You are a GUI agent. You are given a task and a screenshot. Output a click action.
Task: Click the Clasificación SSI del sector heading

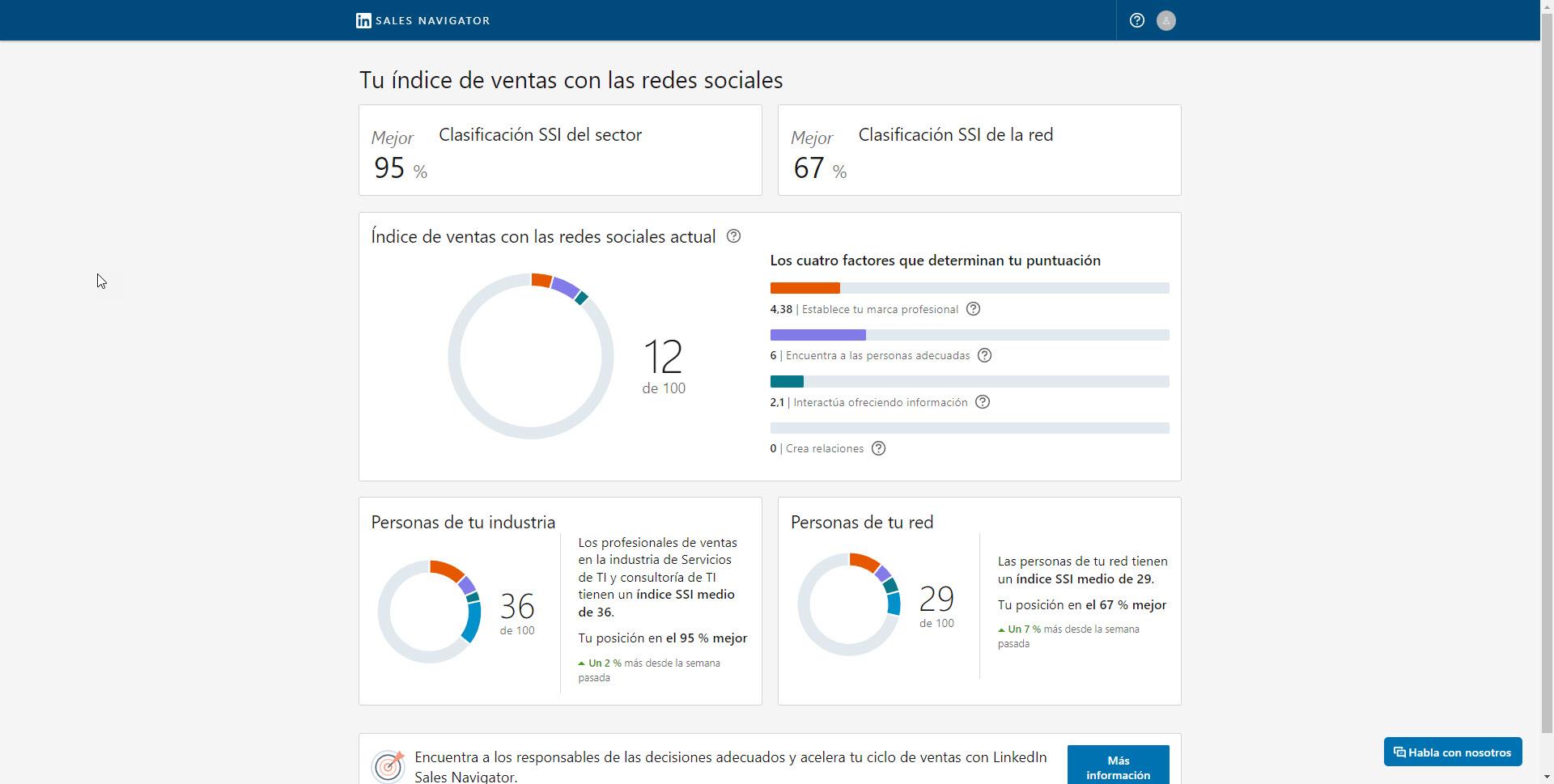click(540, 135)
